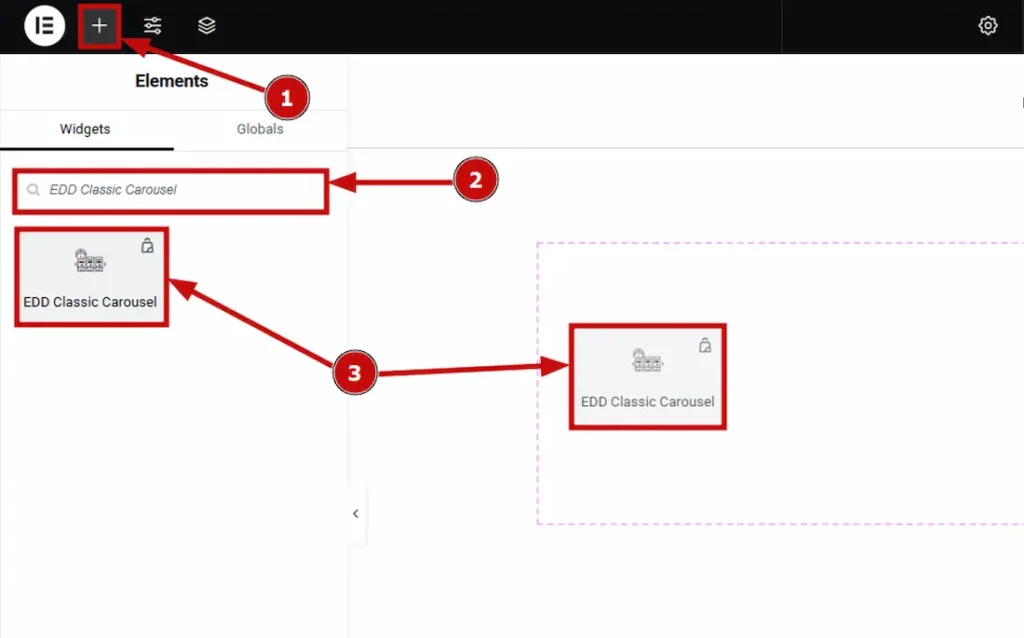
Task: Click EDD Classic Carousel widget on canvas
Action: [647, 377]
